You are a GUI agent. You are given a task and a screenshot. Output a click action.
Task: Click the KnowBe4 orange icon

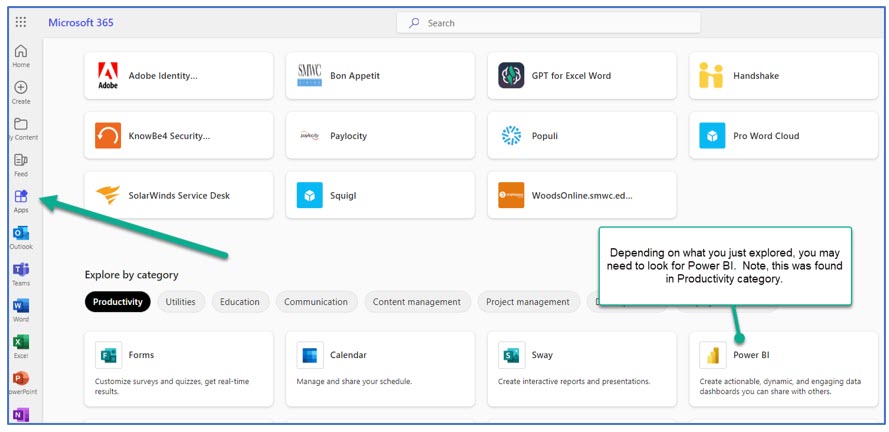coord(108,135)
